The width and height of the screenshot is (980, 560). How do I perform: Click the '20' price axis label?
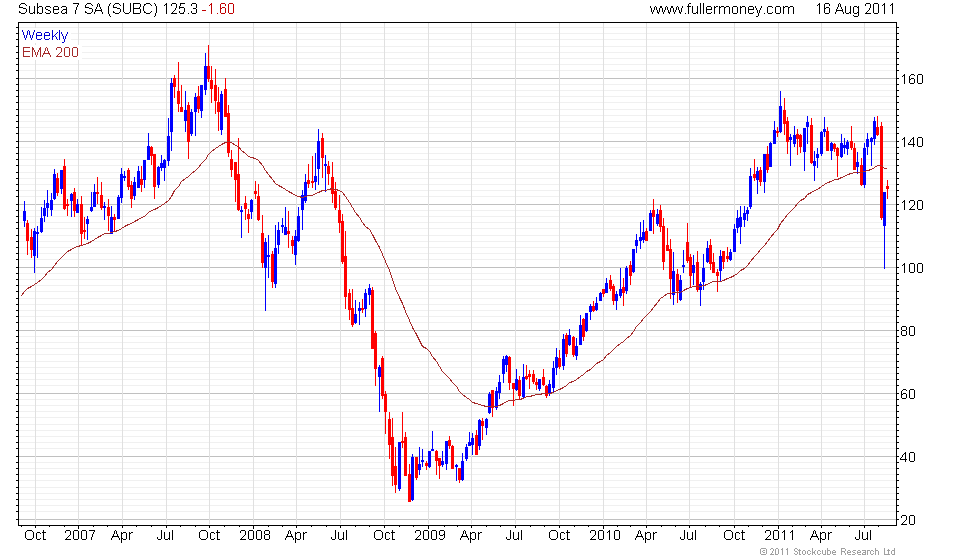pyautogui.click(x=908, y=520)
